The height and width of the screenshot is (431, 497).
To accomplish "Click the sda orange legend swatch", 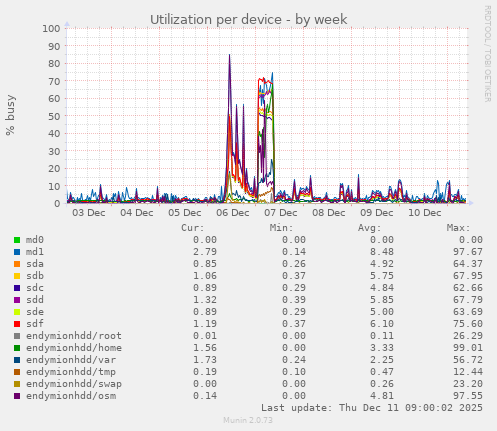I will click(x=17, y=264).
